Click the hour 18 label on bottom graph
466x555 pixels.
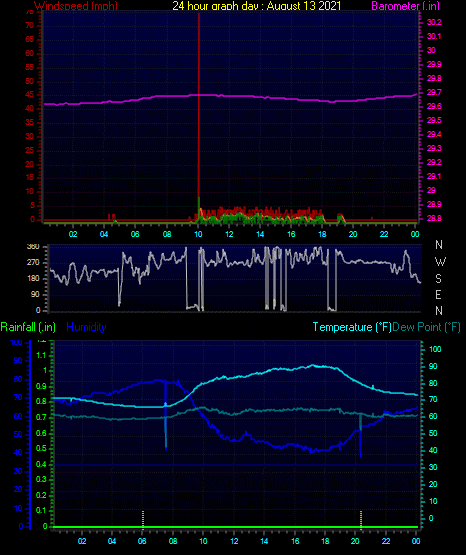pyautogui.click(x=325, y=541)
